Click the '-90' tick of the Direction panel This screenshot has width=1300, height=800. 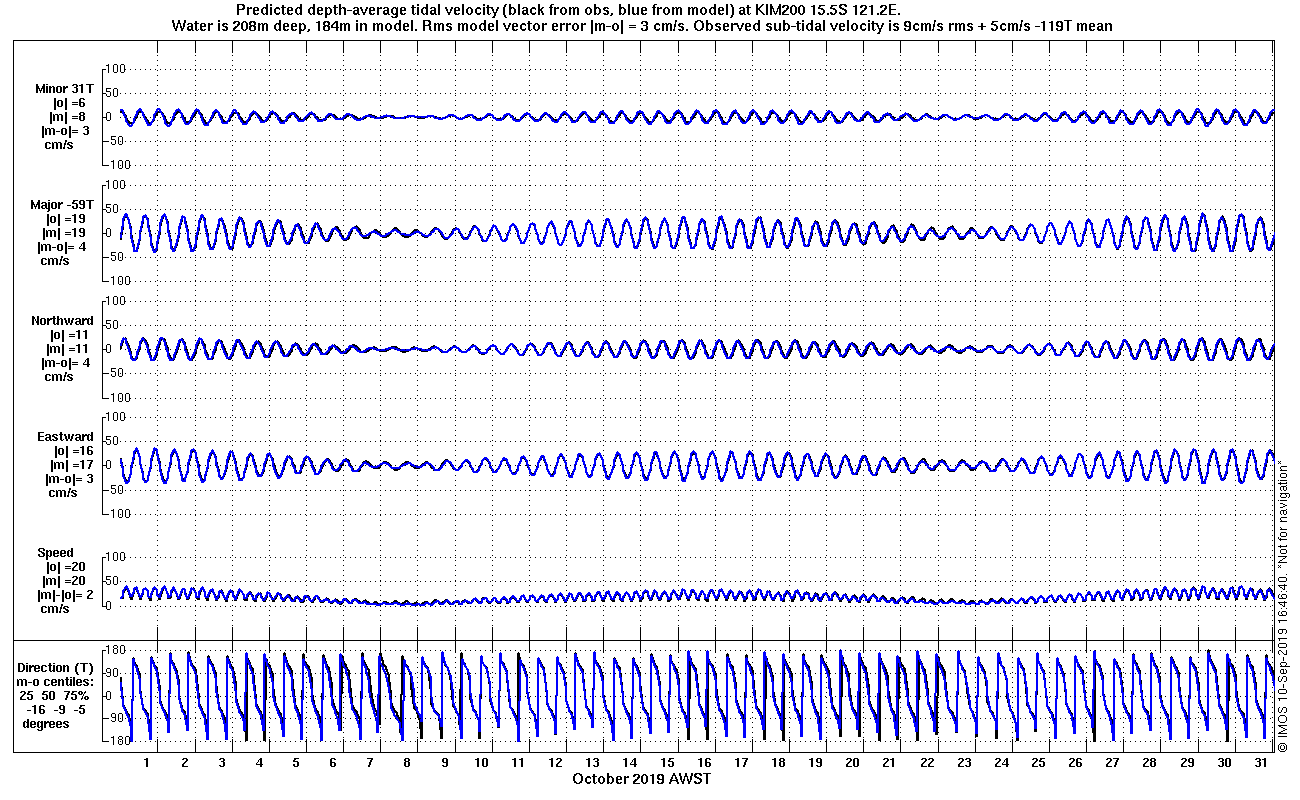(x=114, y=717)
